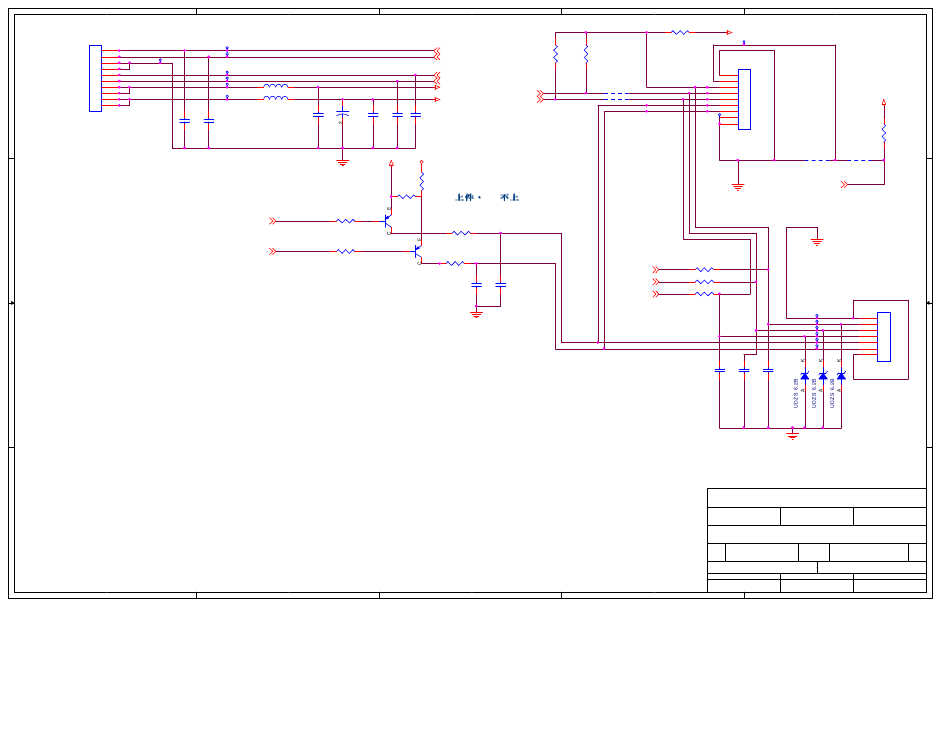Click the port symbol below the far-right resistor
The image size is (950, 731).
(845, 185)
